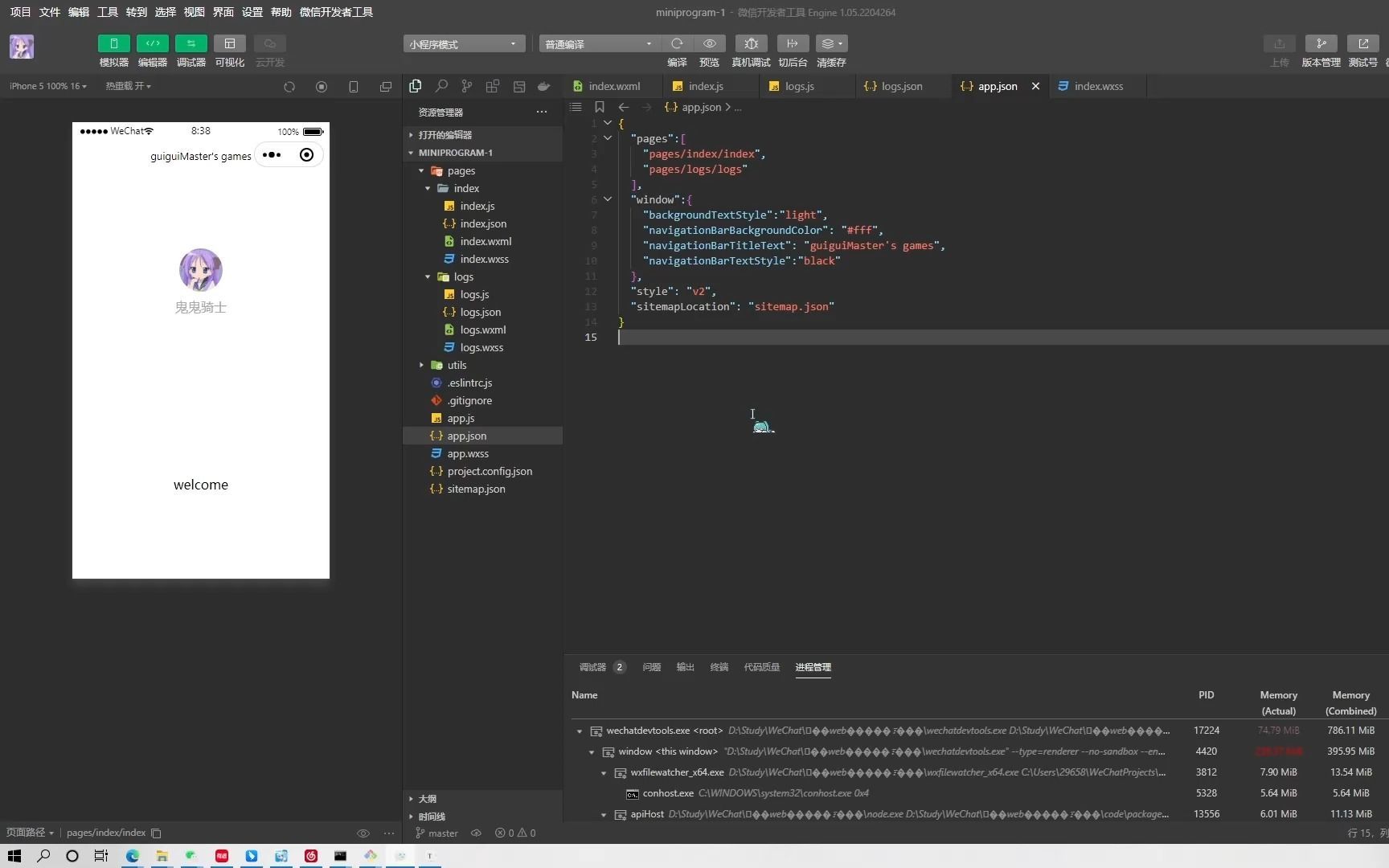
Task: Open the settings menu
Action: point(252,12)
